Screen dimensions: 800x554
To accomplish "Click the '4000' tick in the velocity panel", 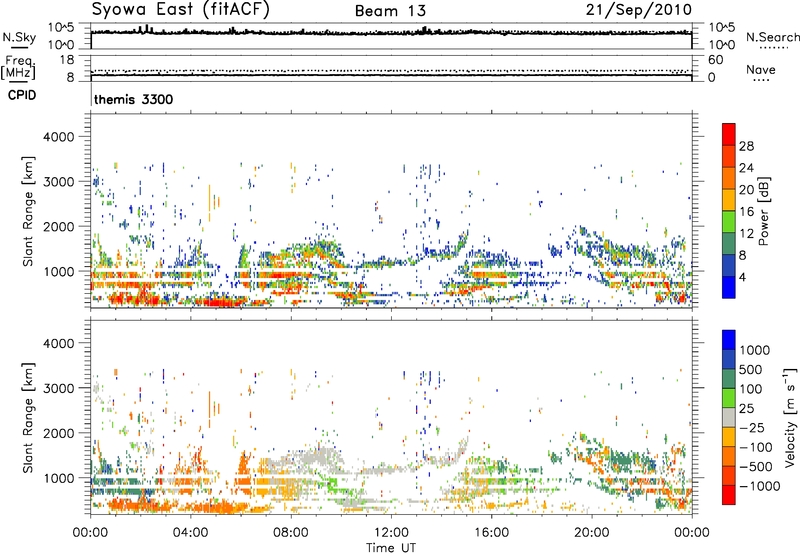I will 59,343.
